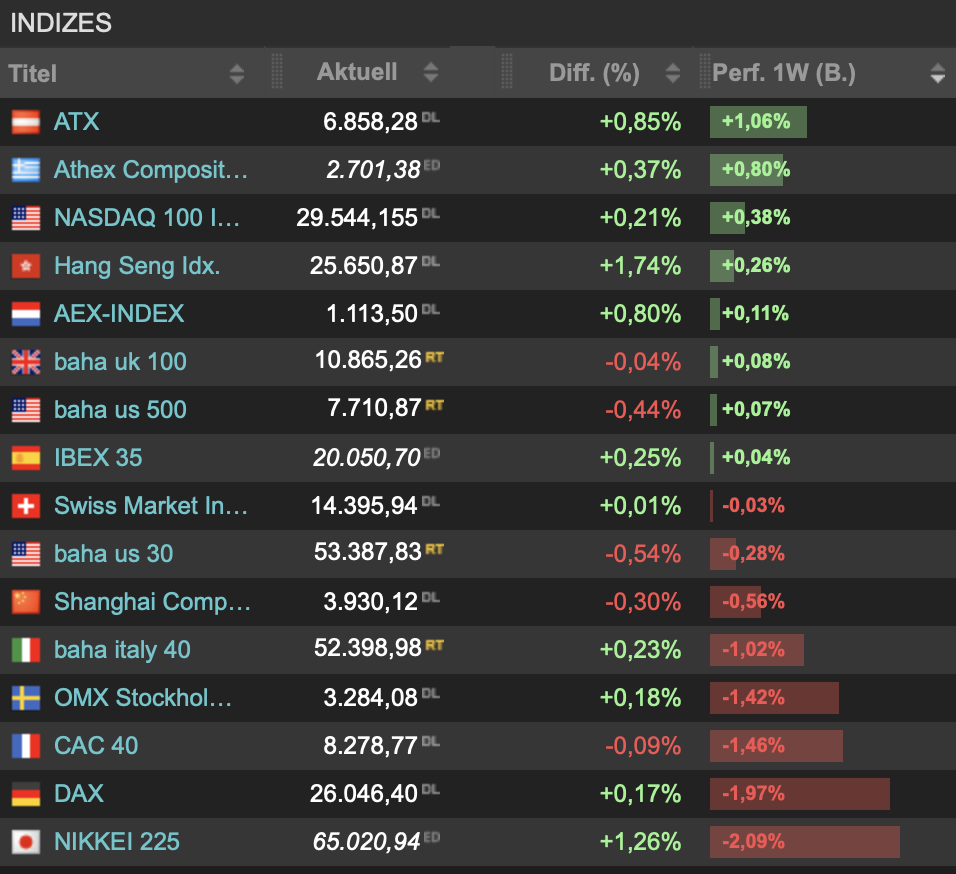Screen dimensions: 956x874
Task: Click the Swiss flag beside Swiss Market Index
Action: 26,506
